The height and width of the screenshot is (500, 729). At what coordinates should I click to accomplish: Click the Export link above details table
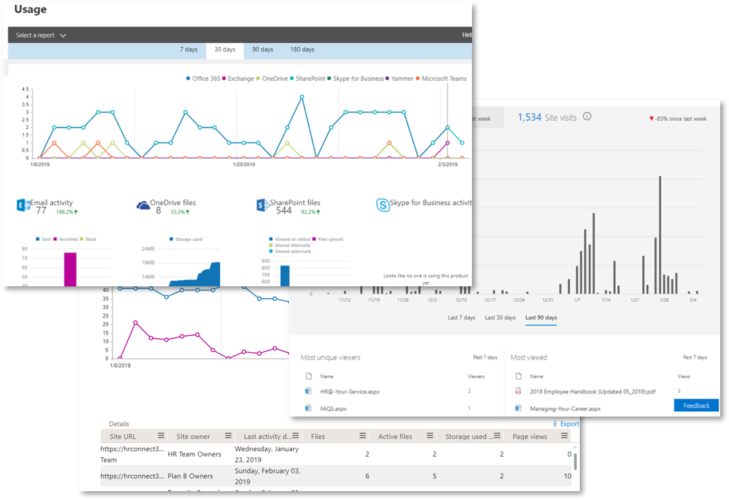(566, 424)
